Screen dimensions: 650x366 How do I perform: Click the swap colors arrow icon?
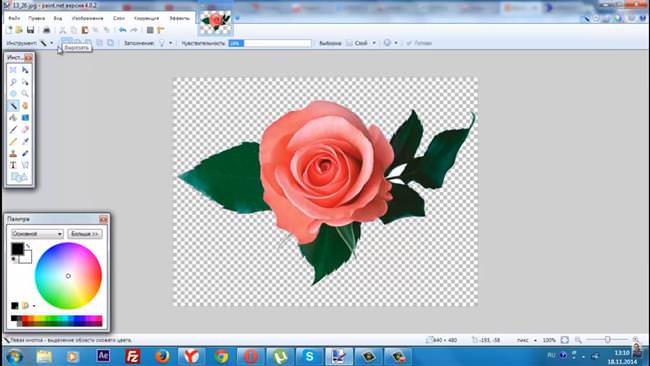28,246
